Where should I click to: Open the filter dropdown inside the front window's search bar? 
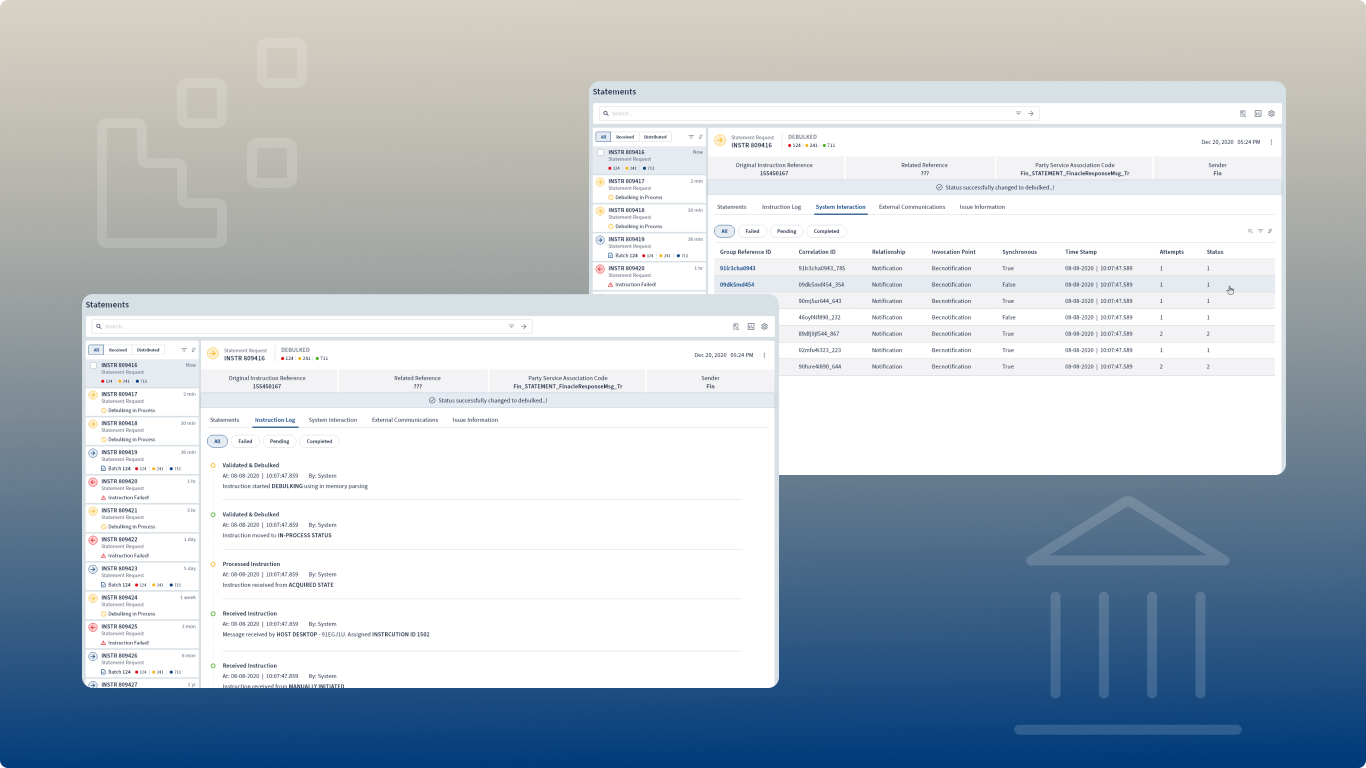tap(511, 326)
